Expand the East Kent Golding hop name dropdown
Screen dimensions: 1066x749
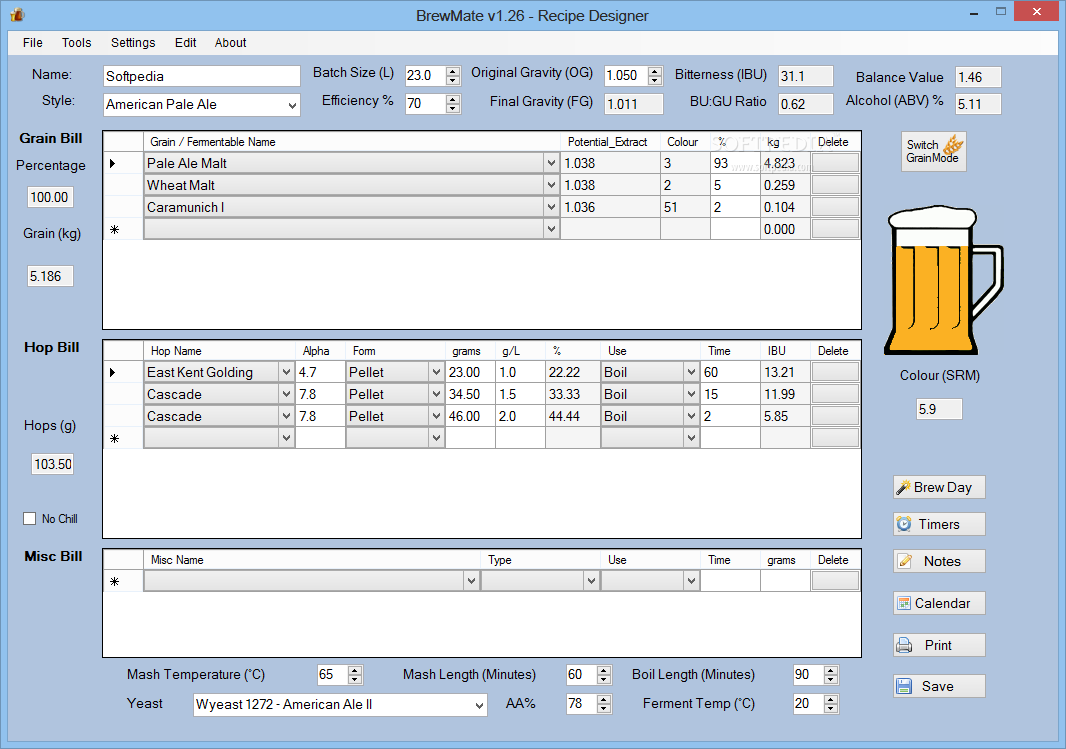pyautogui.click(x=286, y=372)
